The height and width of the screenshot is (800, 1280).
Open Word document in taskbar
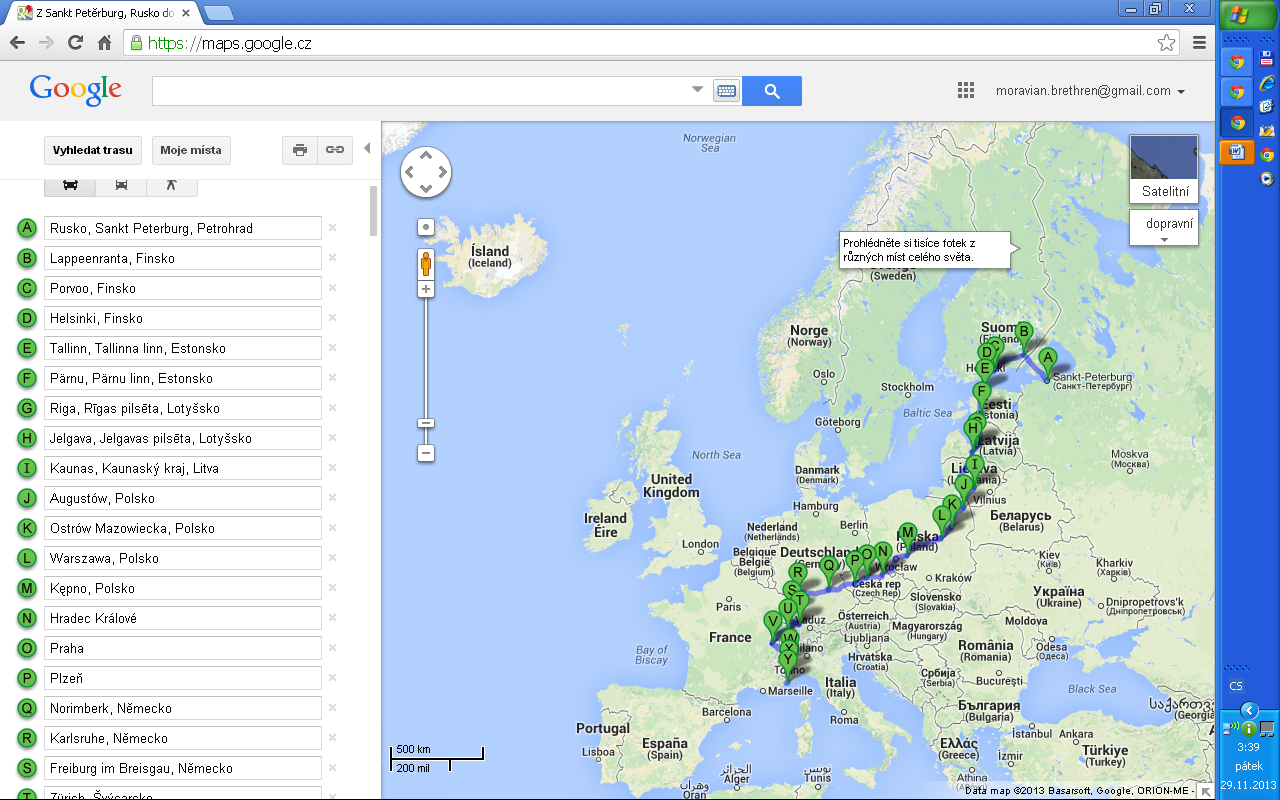(x=1237, y=152)
